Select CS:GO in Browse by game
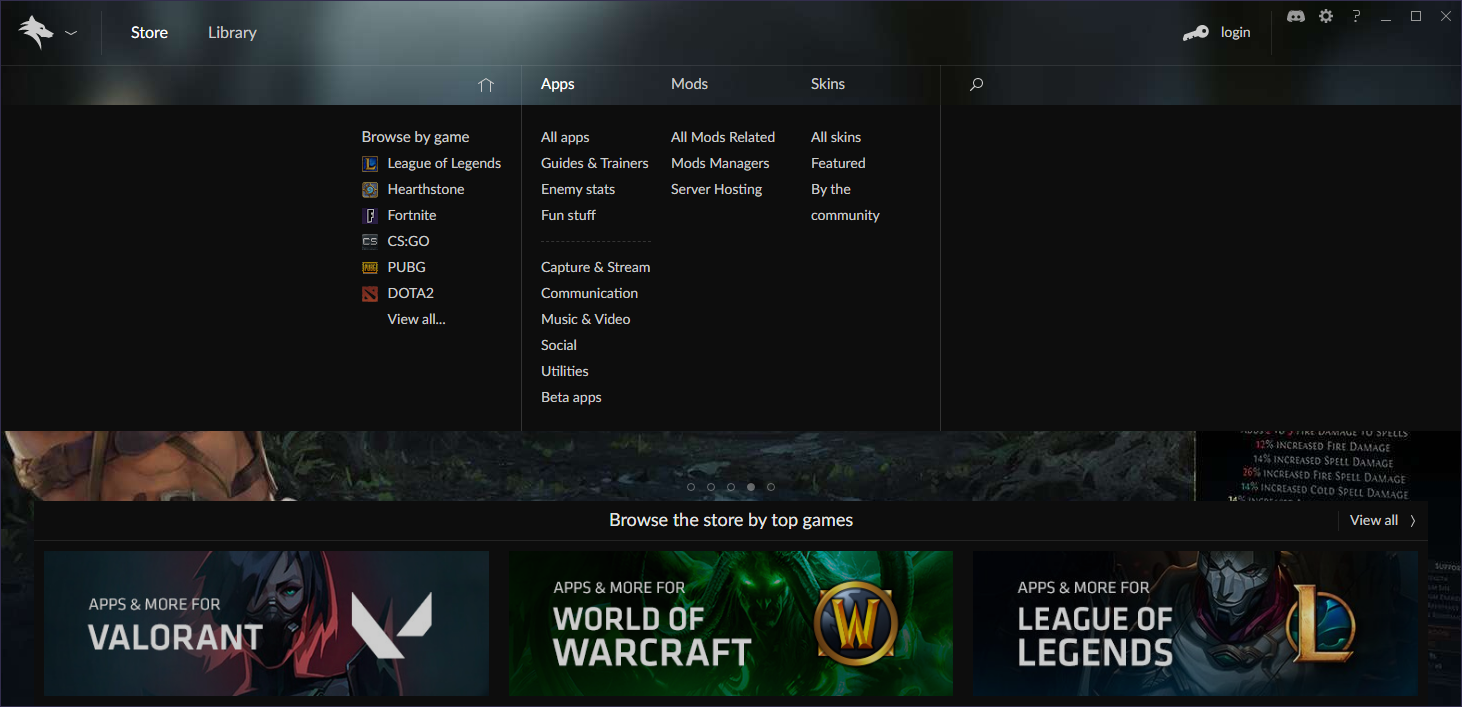Screen dimensions: 1462x707 tap(409, 241)
